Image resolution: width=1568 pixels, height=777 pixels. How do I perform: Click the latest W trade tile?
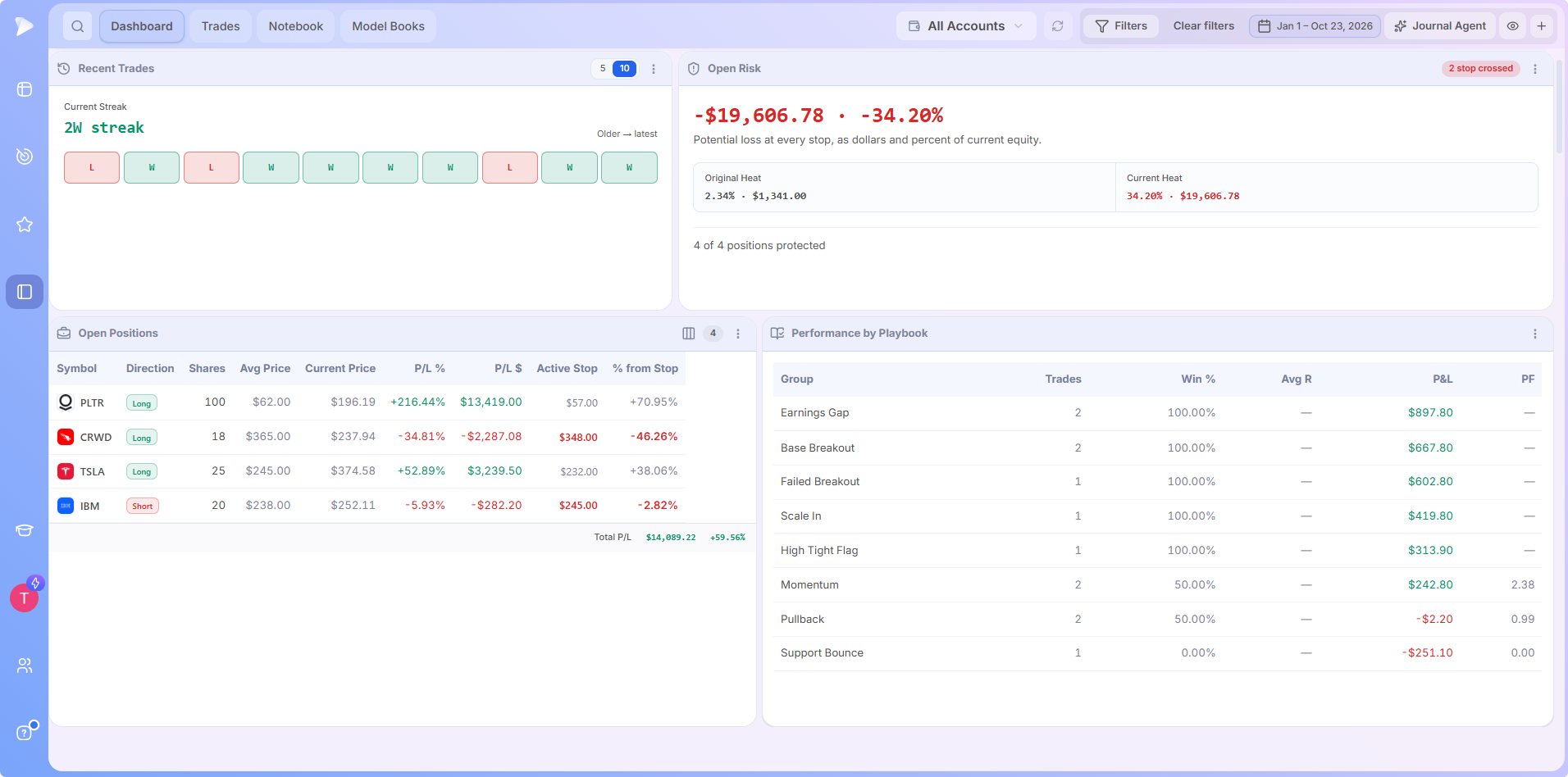coord(629,167)
